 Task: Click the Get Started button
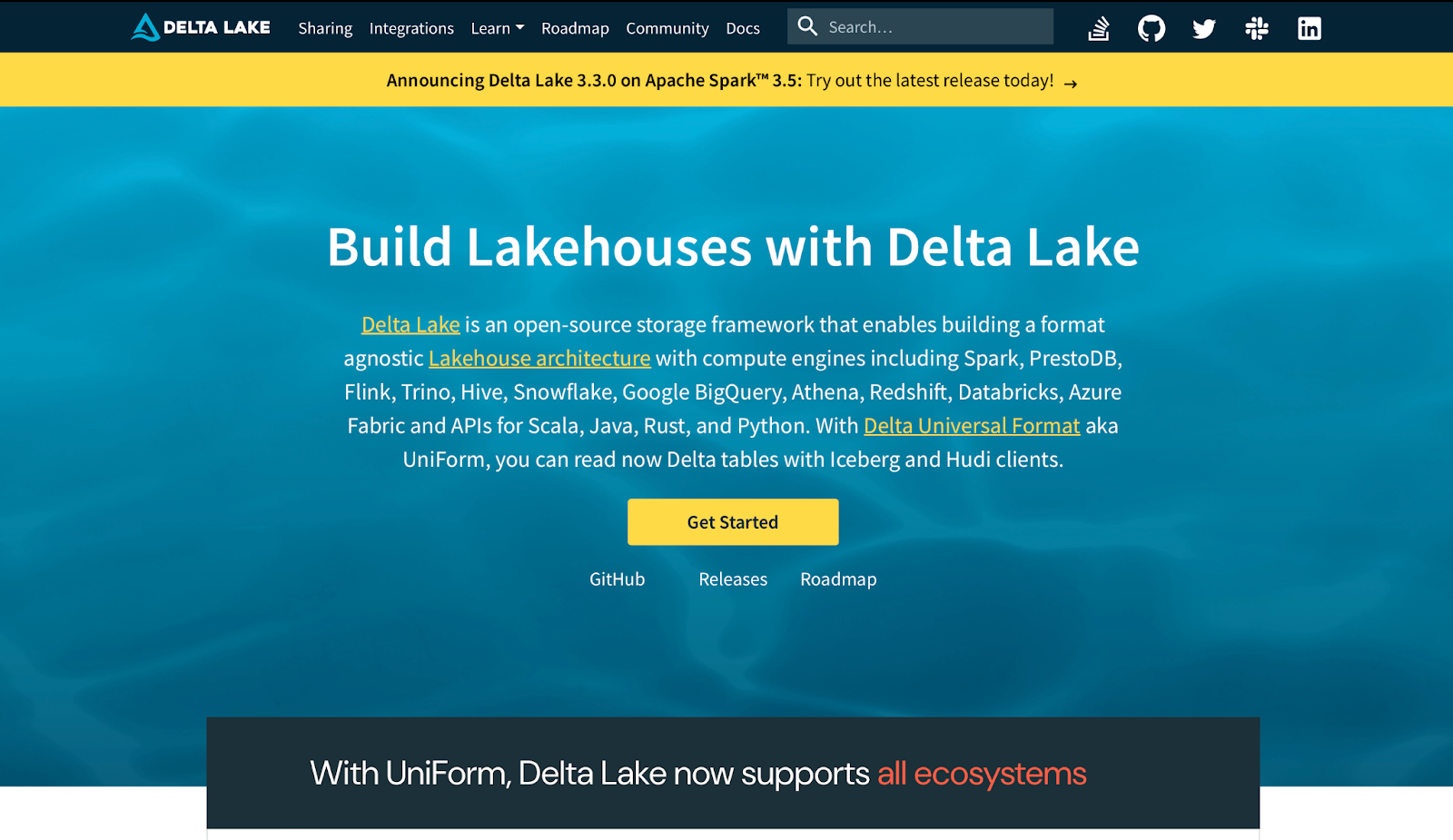click(733, 522)
